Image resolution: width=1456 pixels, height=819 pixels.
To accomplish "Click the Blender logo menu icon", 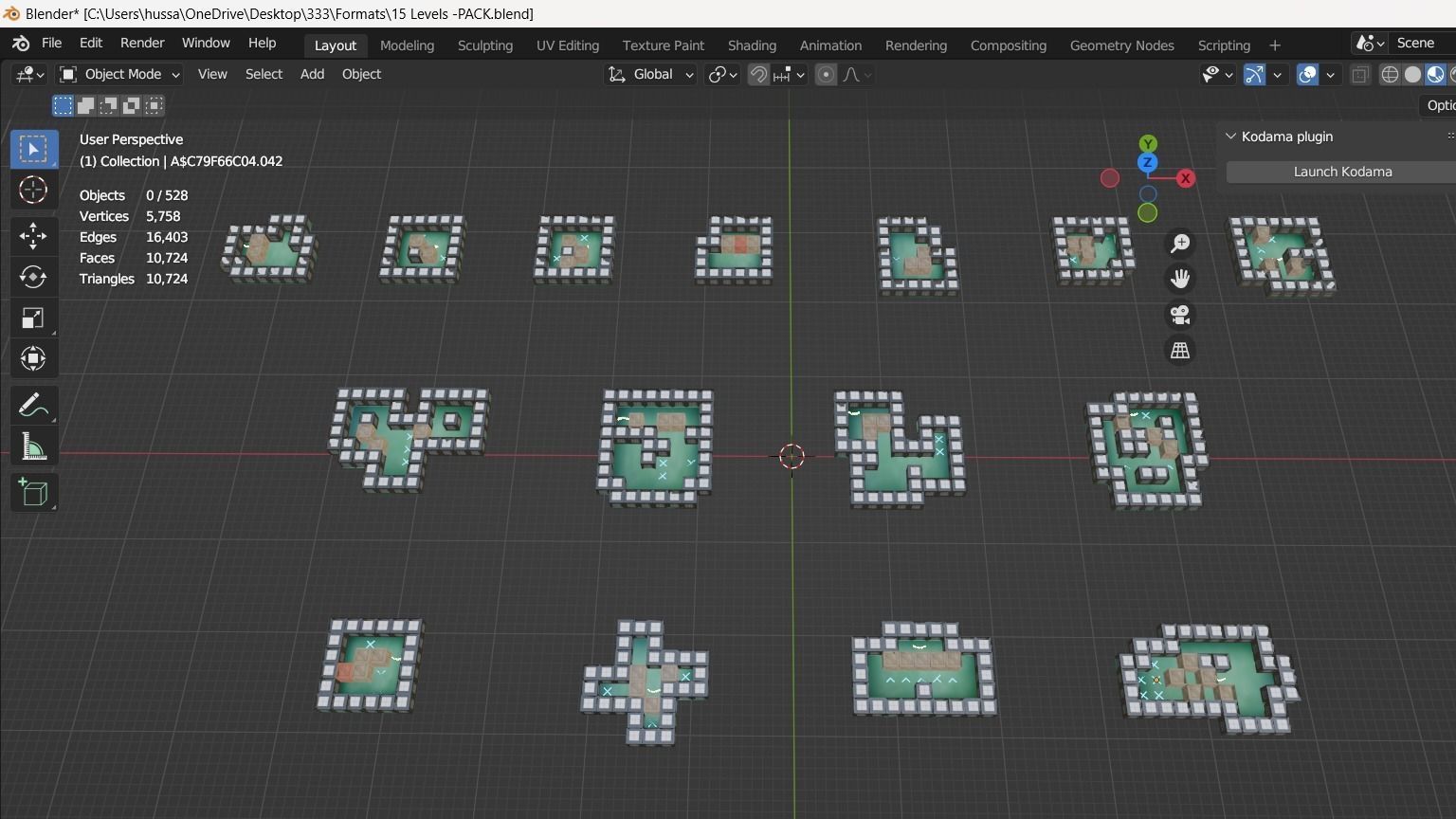I will [21, 44].
